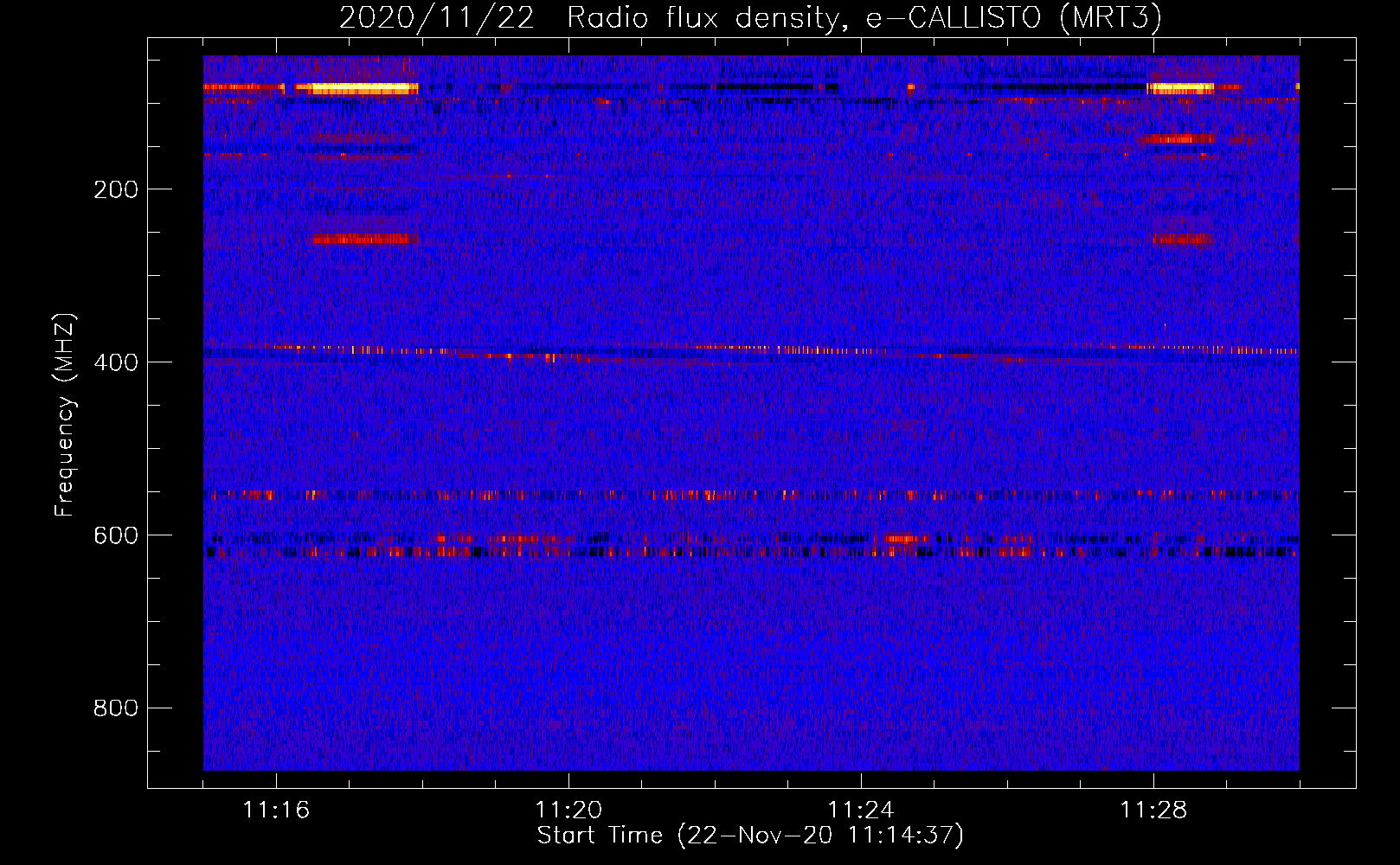Click the '11:20' time tick label
The image size is (1400, 865).
[568, 811]
